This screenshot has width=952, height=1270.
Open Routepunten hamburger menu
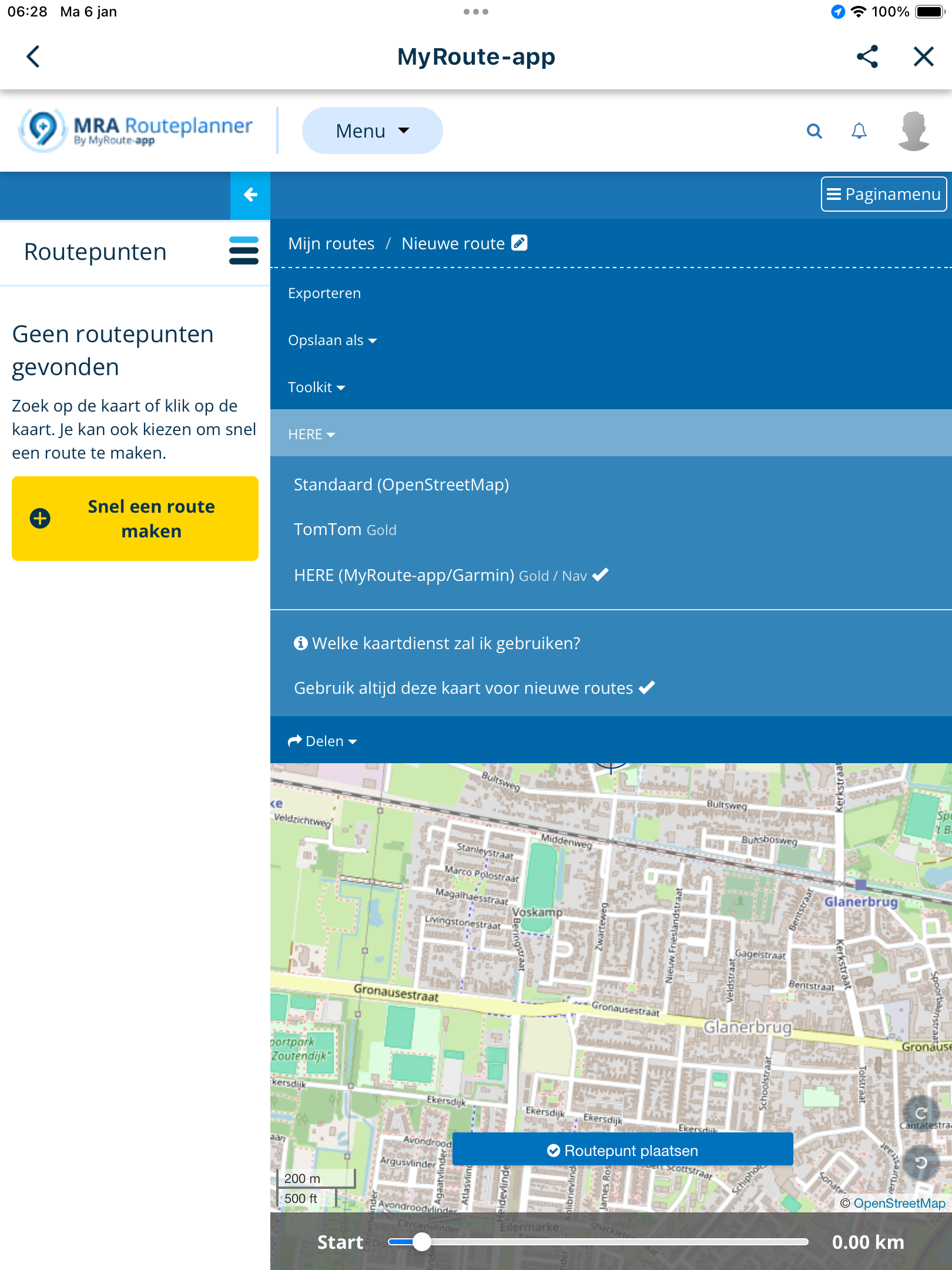pyautogui.click(x=243, y=251)
